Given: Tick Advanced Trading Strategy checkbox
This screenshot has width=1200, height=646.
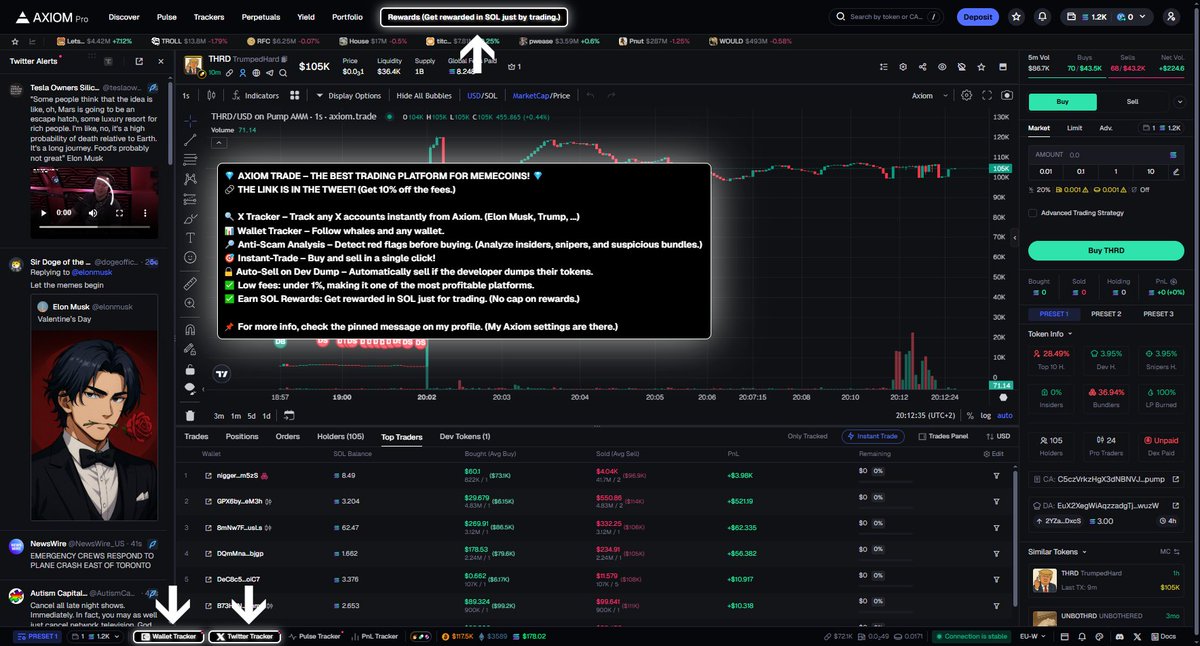Looking at the screenshot, I should click(1032, 213).
